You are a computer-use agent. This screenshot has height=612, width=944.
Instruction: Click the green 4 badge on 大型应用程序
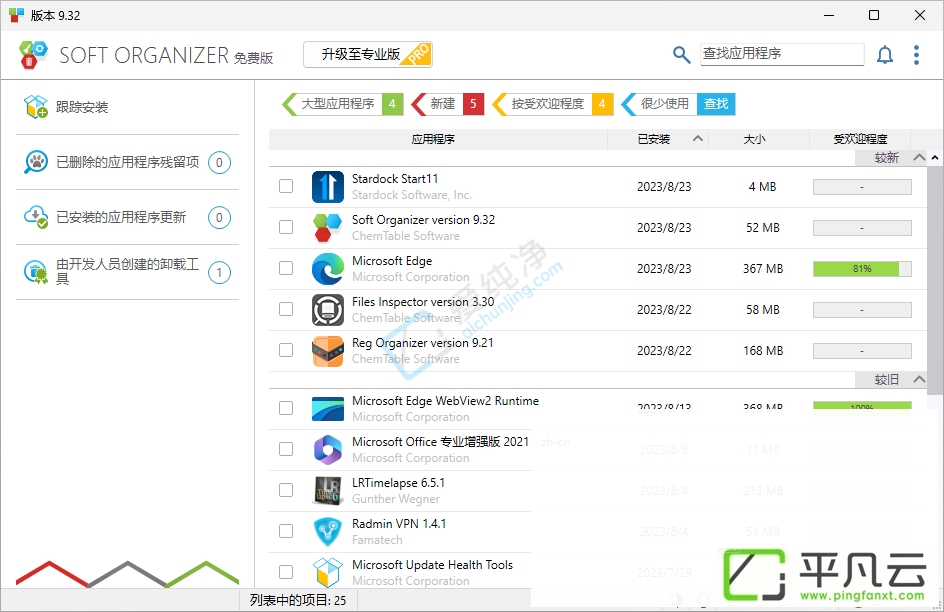point(393,104)
